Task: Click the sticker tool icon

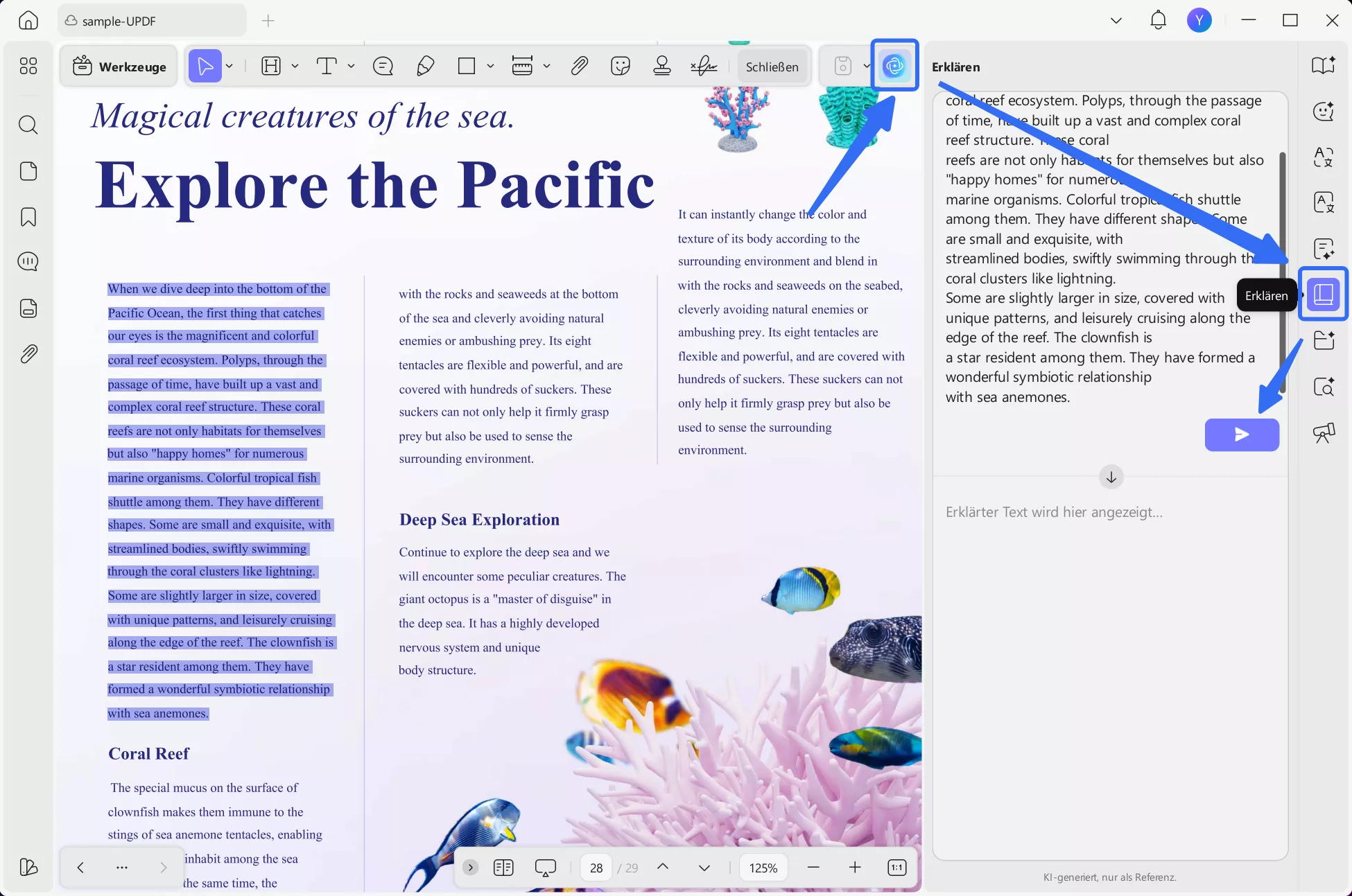Action: [x=621, y=66]
